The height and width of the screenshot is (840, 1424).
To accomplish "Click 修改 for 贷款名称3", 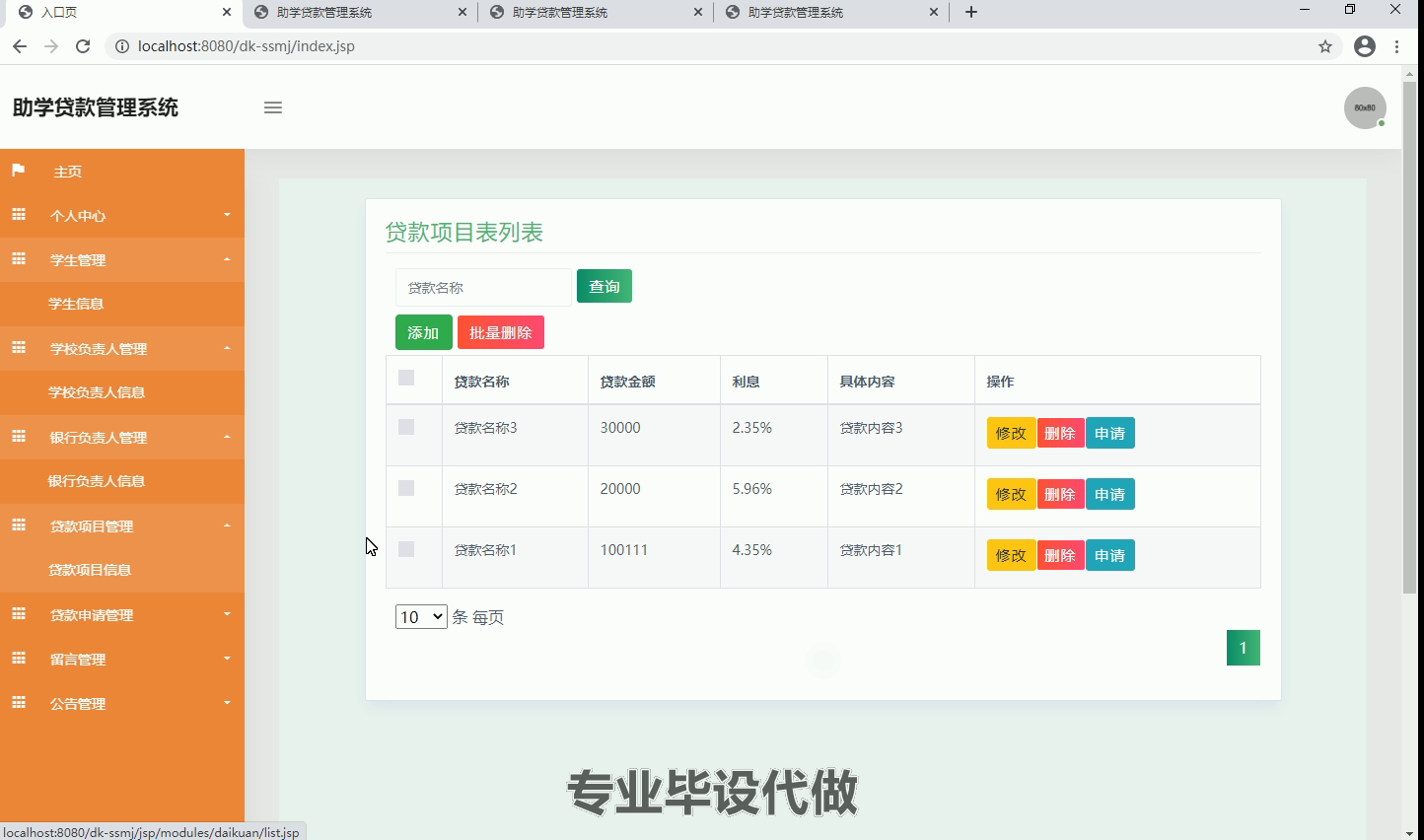I will point(1011,433).
